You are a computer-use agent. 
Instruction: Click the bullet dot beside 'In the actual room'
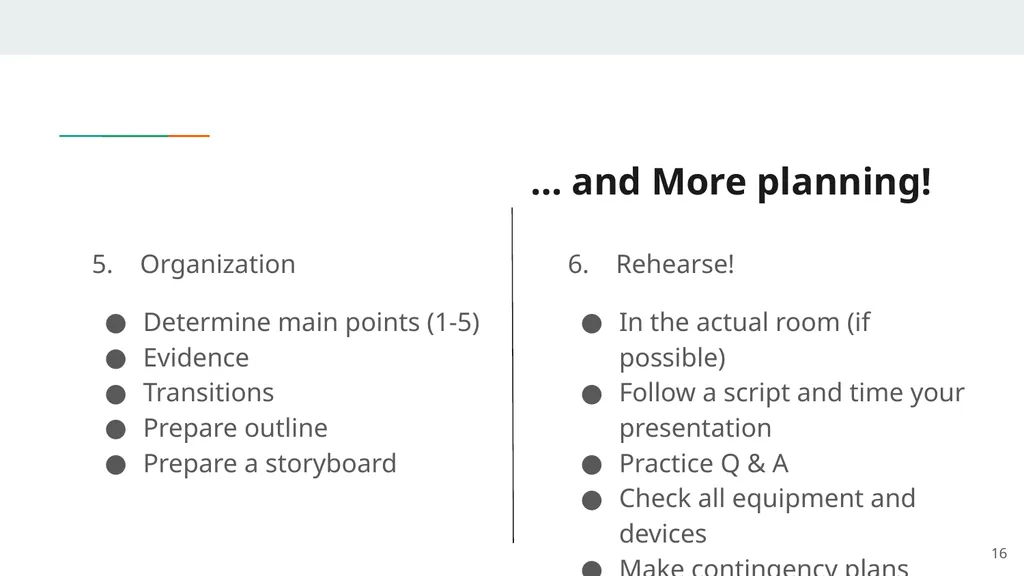click(592, 323)
